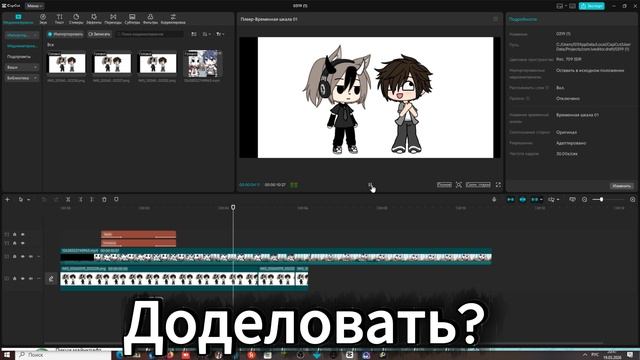Open the Стикеры tab
640x360 pixels.
click(x=76, y=19)
